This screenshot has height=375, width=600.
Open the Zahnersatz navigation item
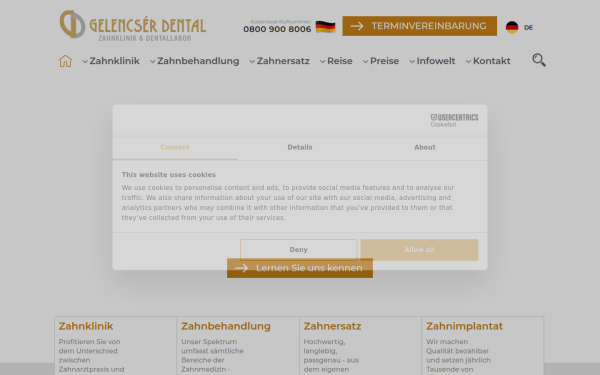pos(283,61)
